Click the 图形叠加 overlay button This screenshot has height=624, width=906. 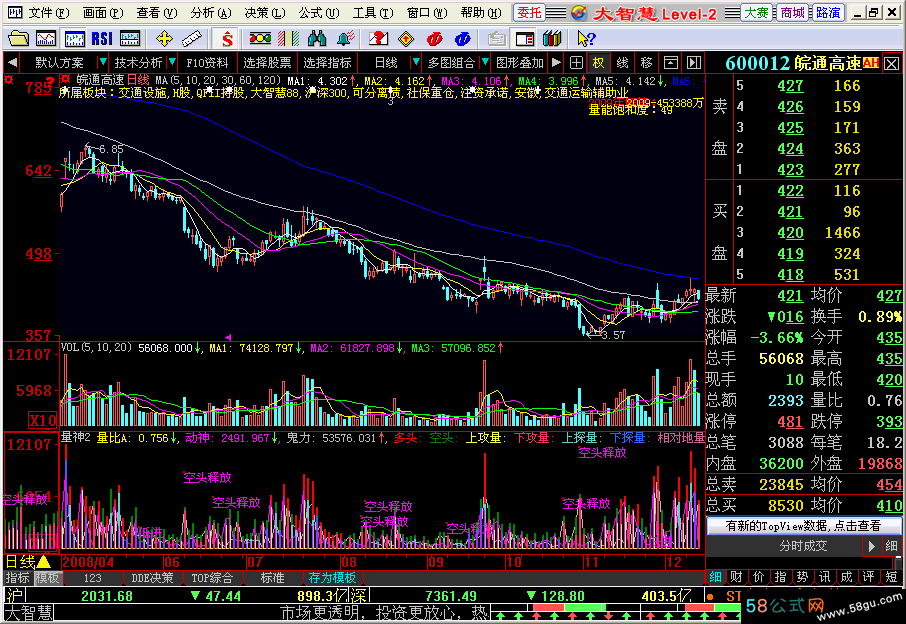click(x=519, y=62)
